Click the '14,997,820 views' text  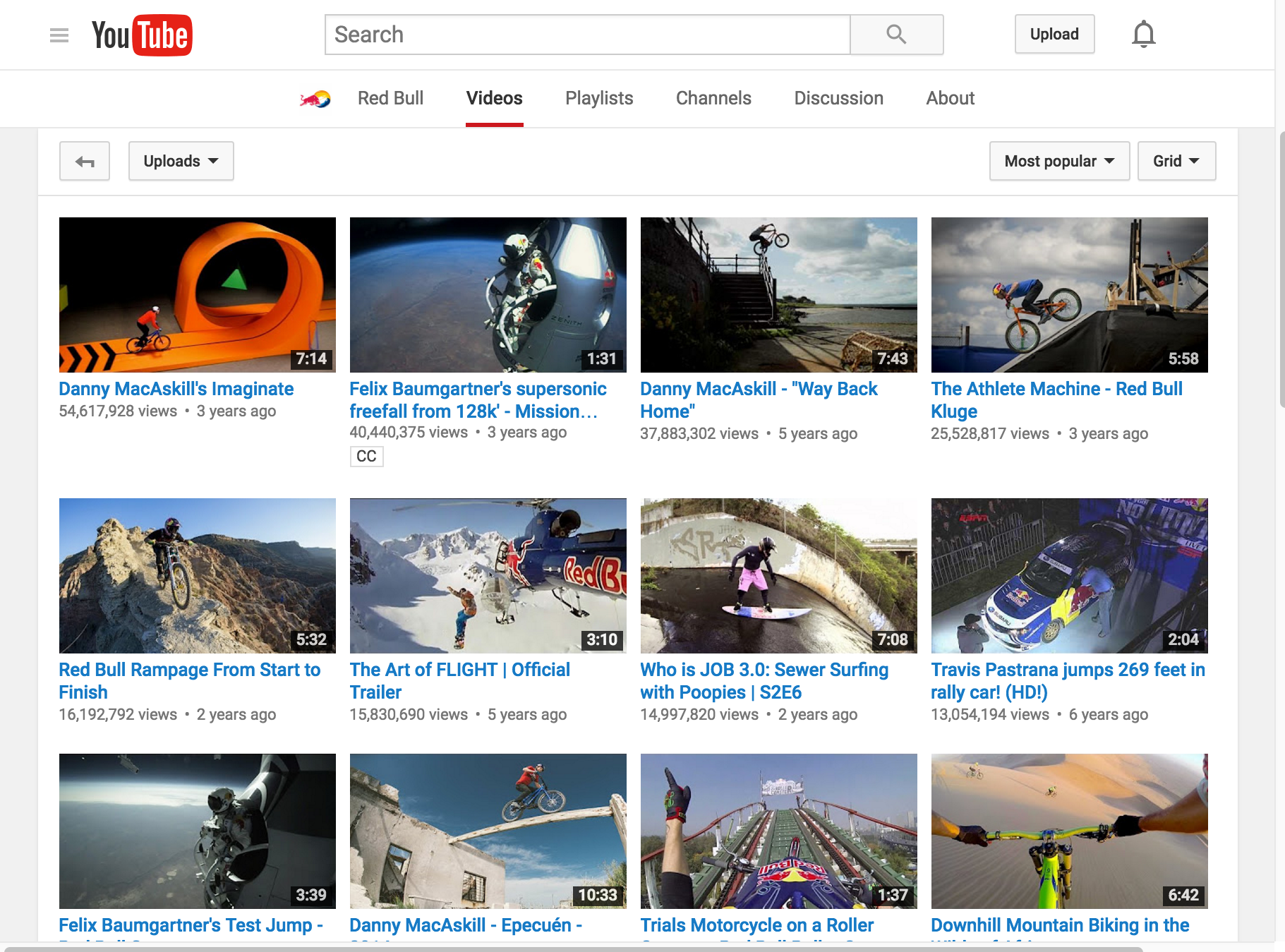coord(699,714)
